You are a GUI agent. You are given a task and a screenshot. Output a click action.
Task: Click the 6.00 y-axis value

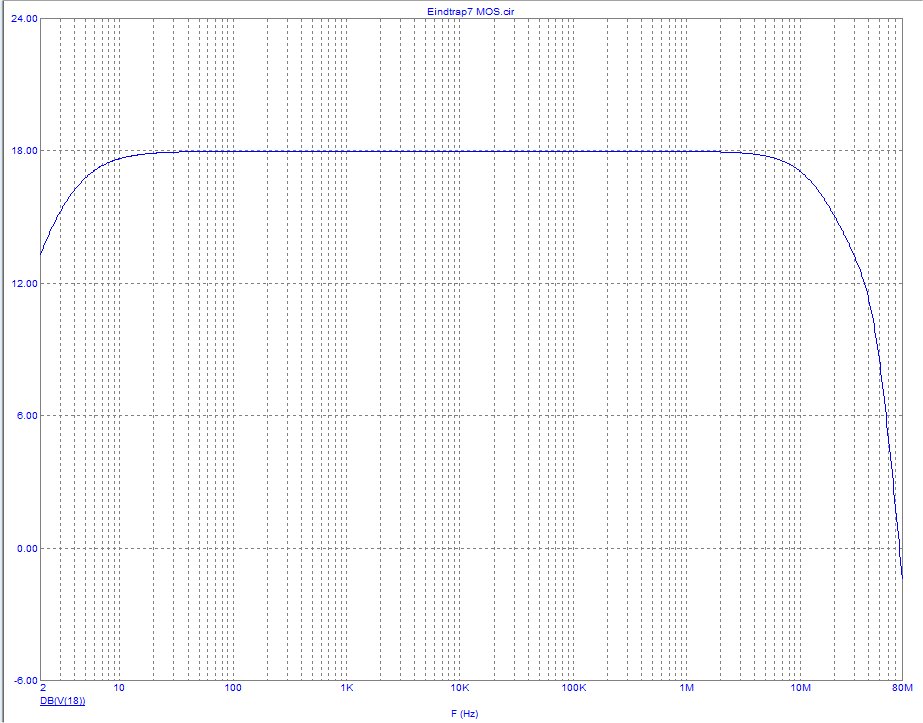tap(26, 416)
